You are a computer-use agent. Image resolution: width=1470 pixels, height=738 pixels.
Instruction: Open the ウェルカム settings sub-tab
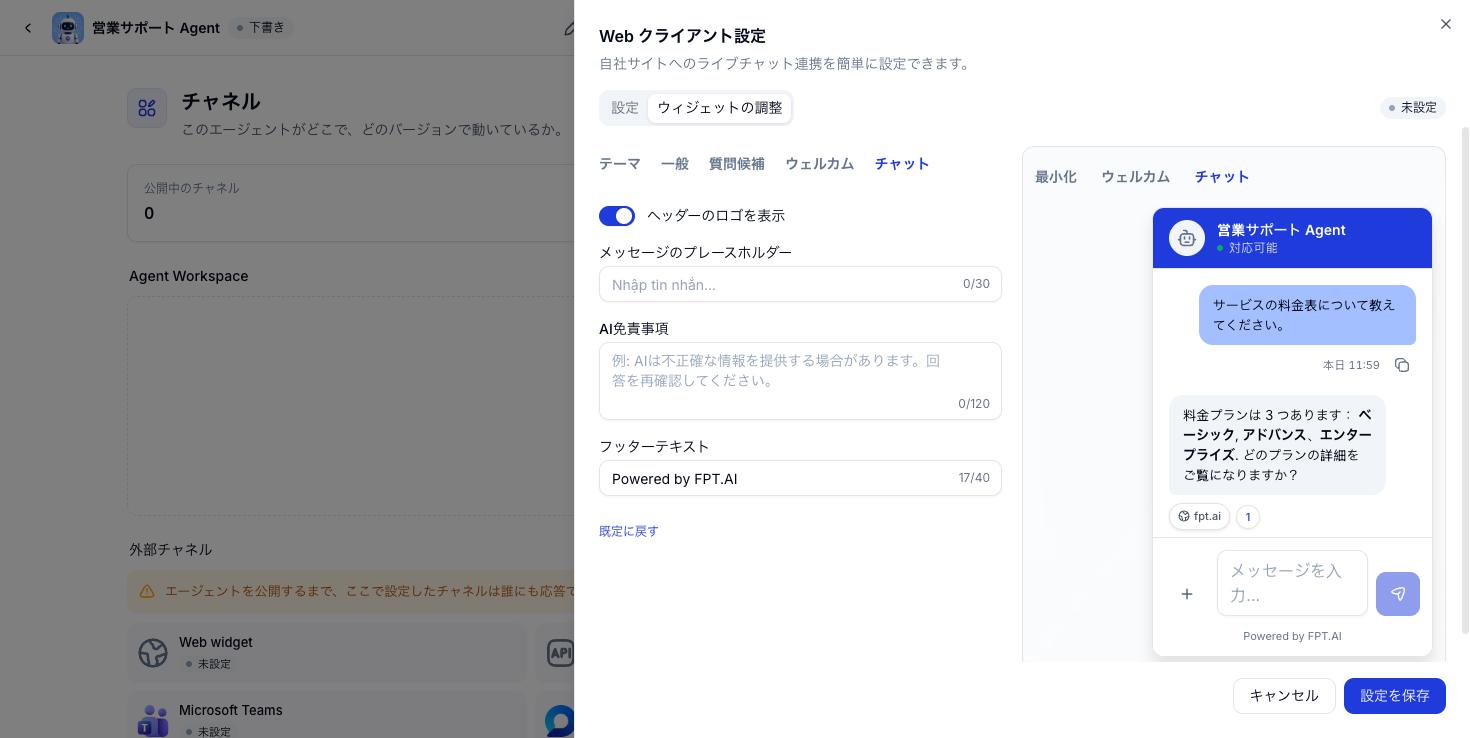[x=819, y=163]
